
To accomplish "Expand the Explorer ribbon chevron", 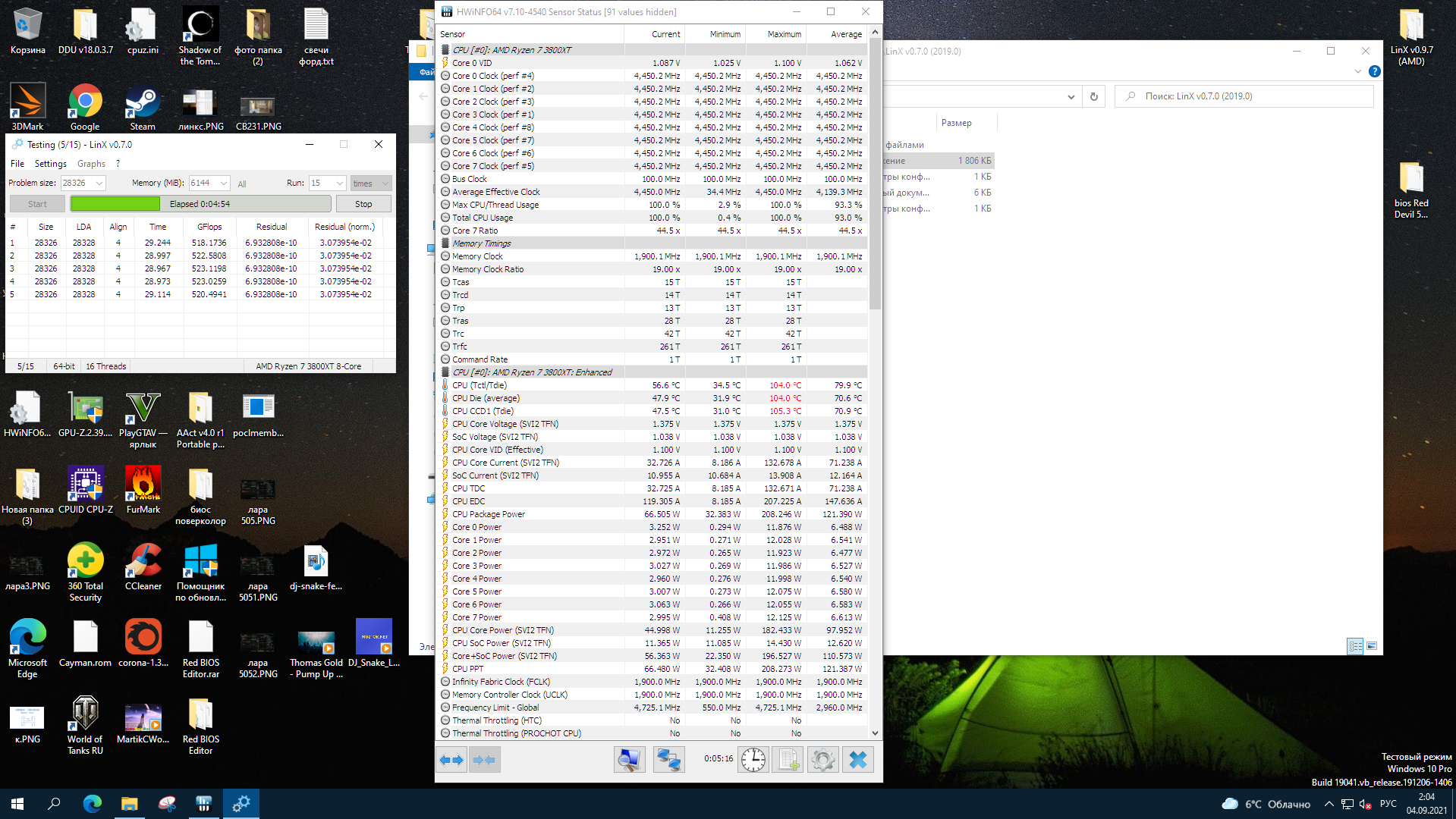I will click(x=1357, y=71).
